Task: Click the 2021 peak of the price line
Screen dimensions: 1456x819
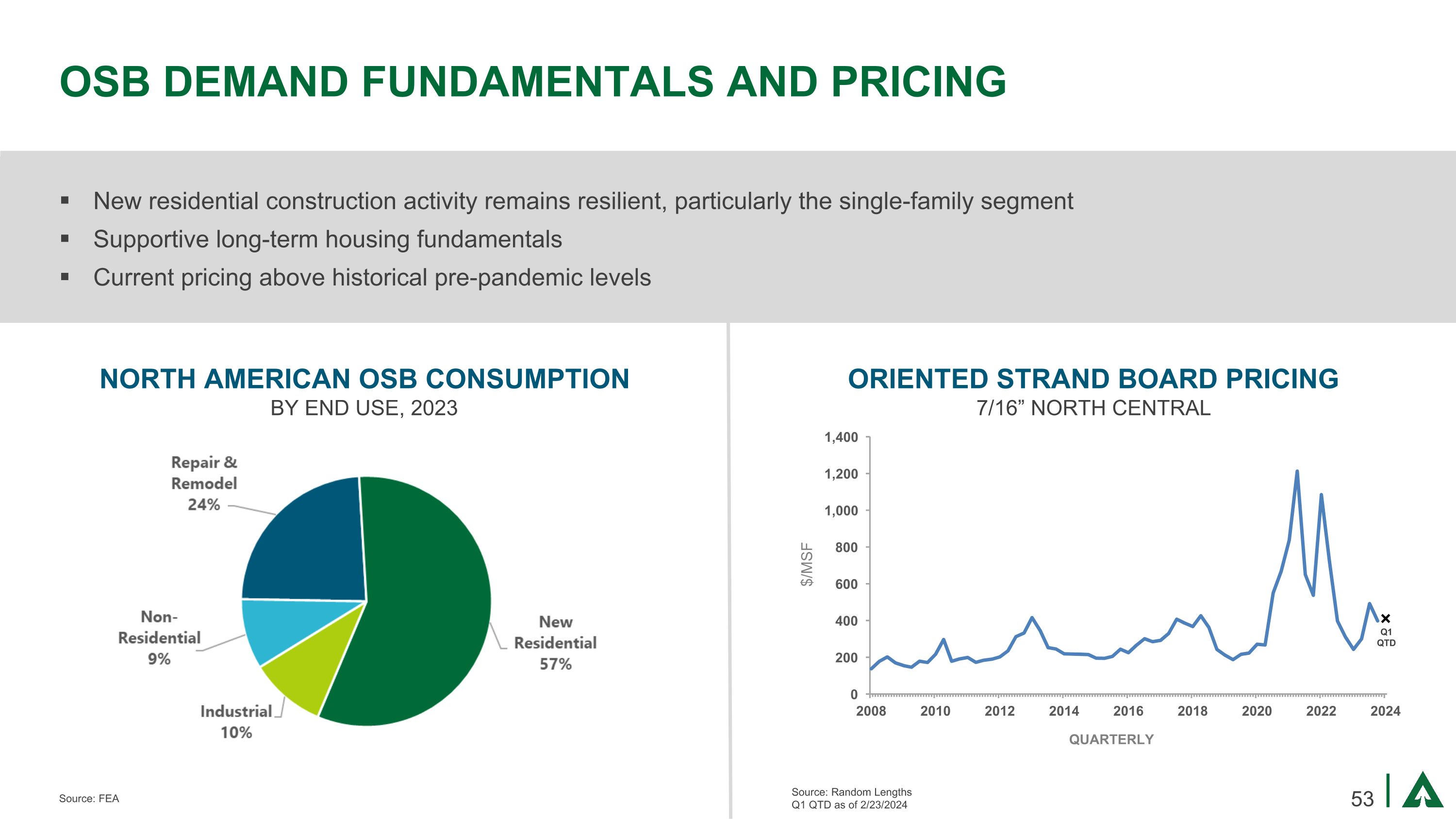Action: (1297, 471)
